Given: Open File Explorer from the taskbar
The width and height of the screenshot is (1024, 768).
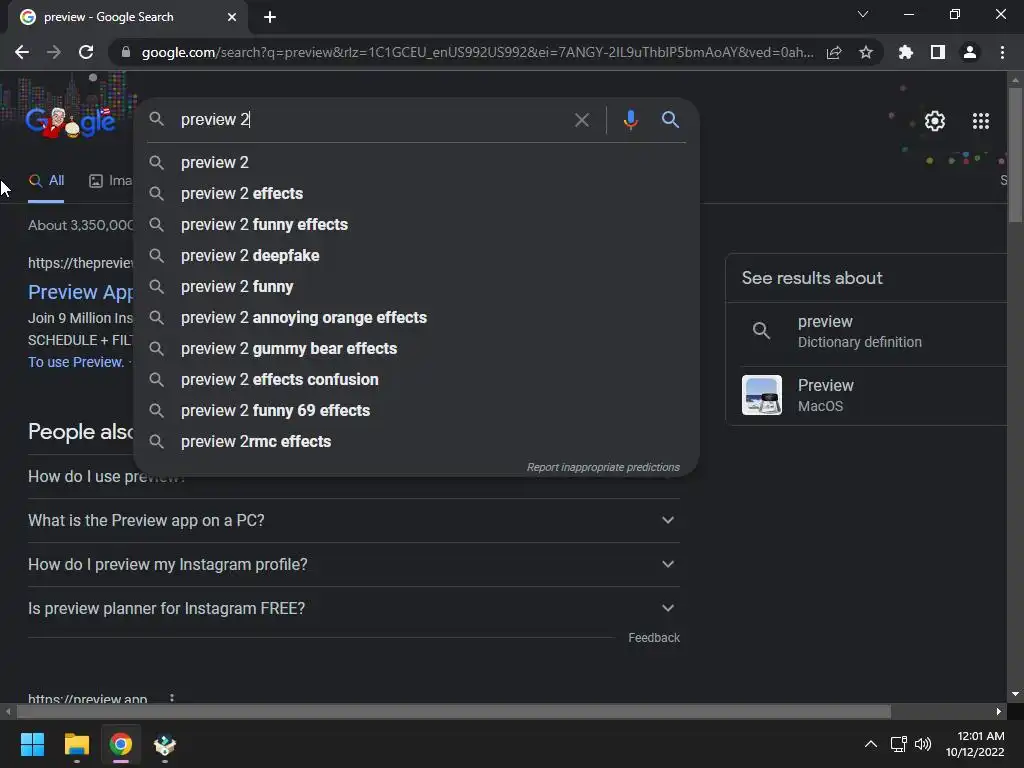Looking at the screenshot, I should (76, 744).
